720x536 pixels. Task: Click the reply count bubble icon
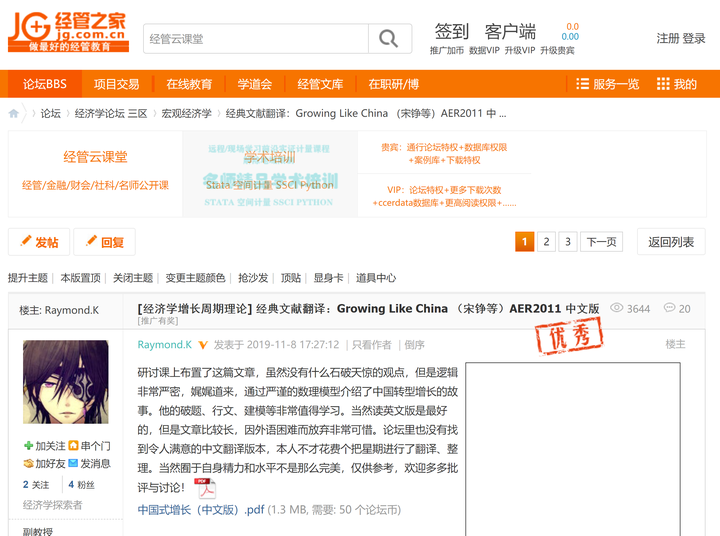coord(669,308)
